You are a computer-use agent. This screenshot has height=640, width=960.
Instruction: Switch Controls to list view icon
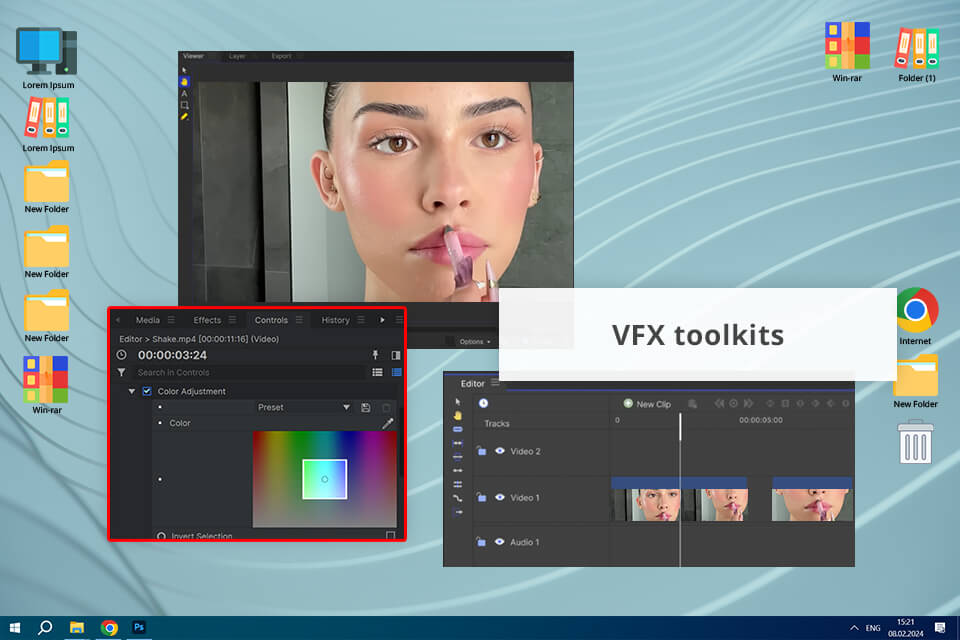point(377,372)
